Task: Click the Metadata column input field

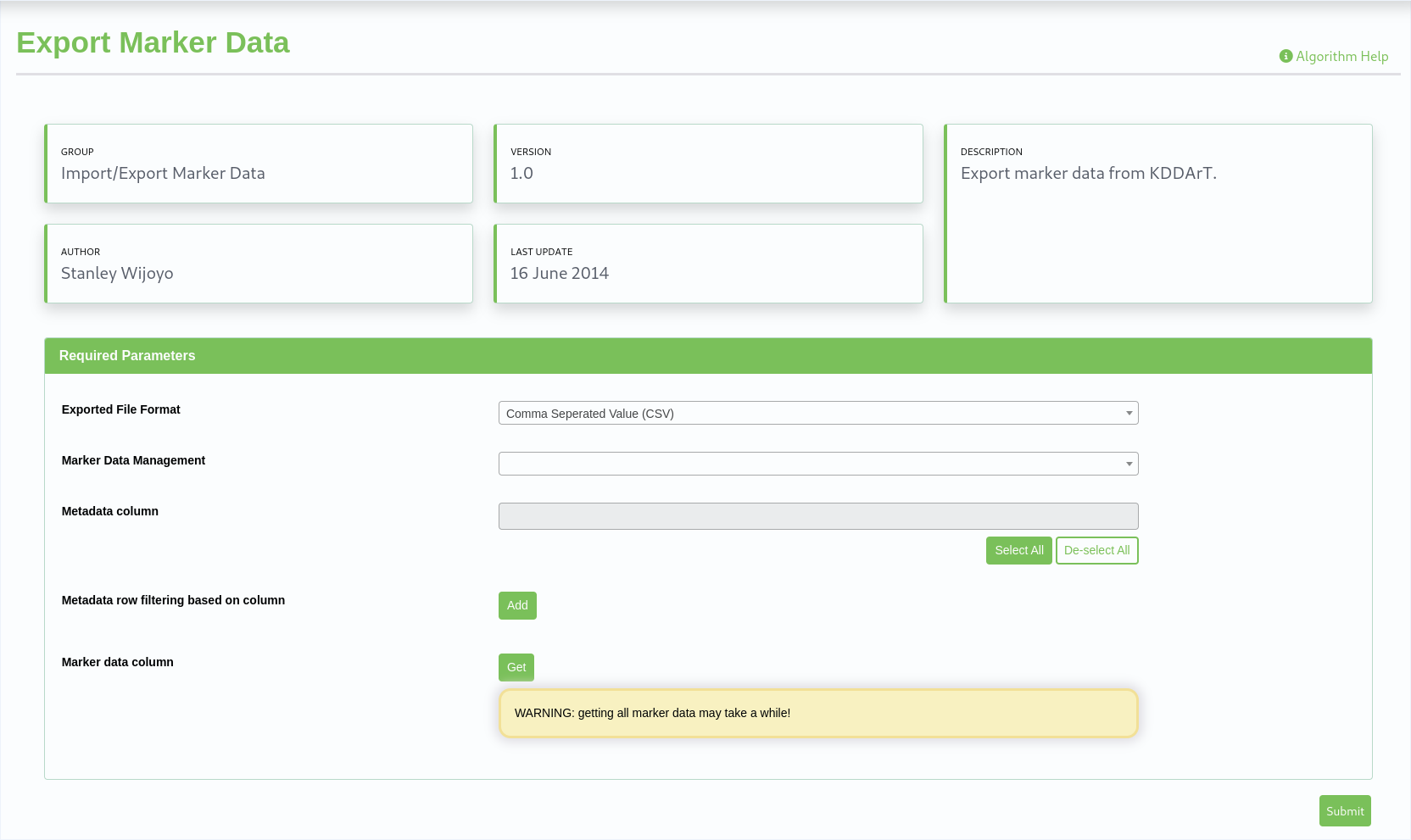Action: coord(817,516)
